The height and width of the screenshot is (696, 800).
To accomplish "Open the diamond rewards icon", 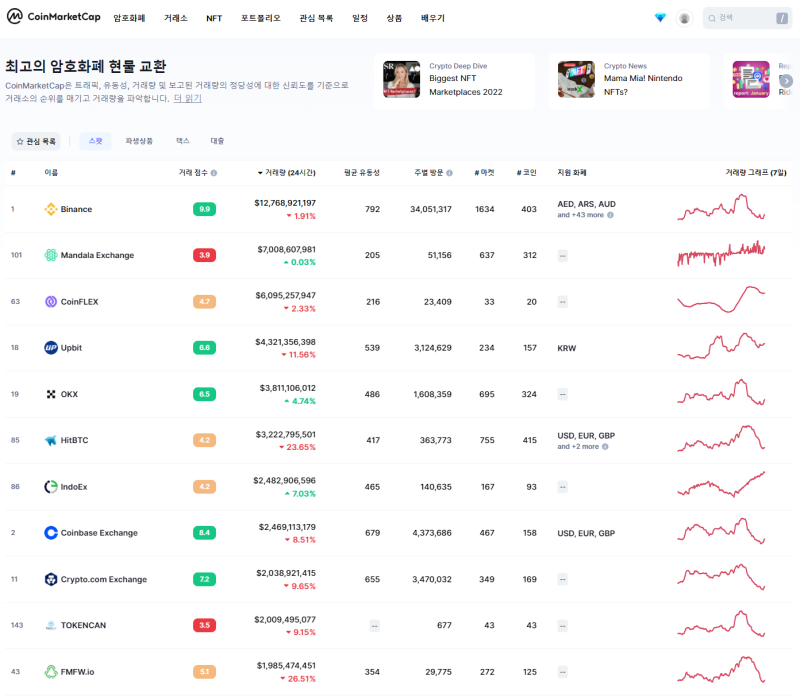I will [x=660, y=18].
